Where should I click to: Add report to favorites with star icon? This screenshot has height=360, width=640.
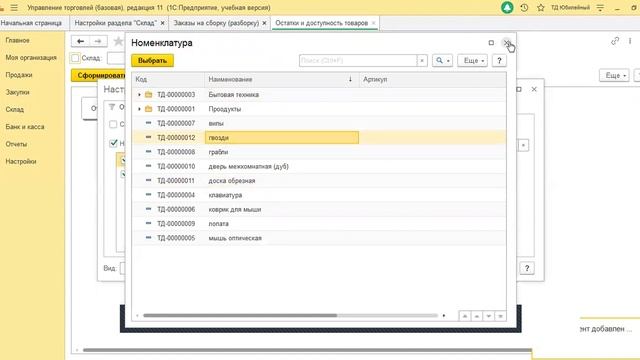118,41
